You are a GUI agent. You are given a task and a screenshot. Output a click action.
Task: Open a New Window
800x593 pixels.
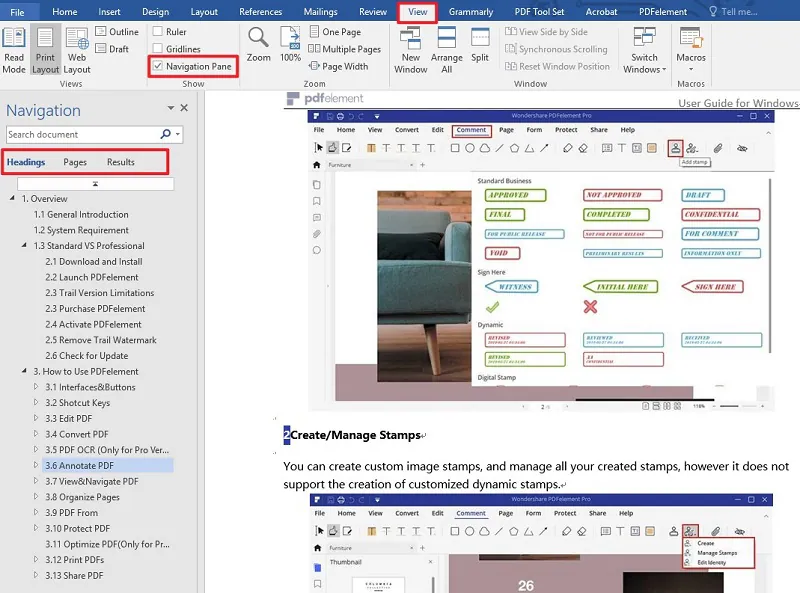click(411, 50)
